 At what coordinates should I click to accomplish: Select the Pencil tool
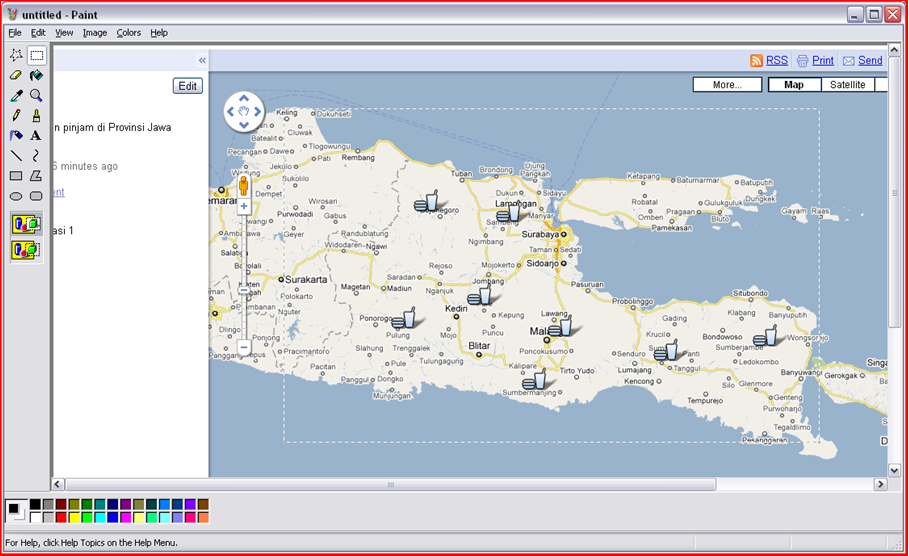tap(16, 115)
